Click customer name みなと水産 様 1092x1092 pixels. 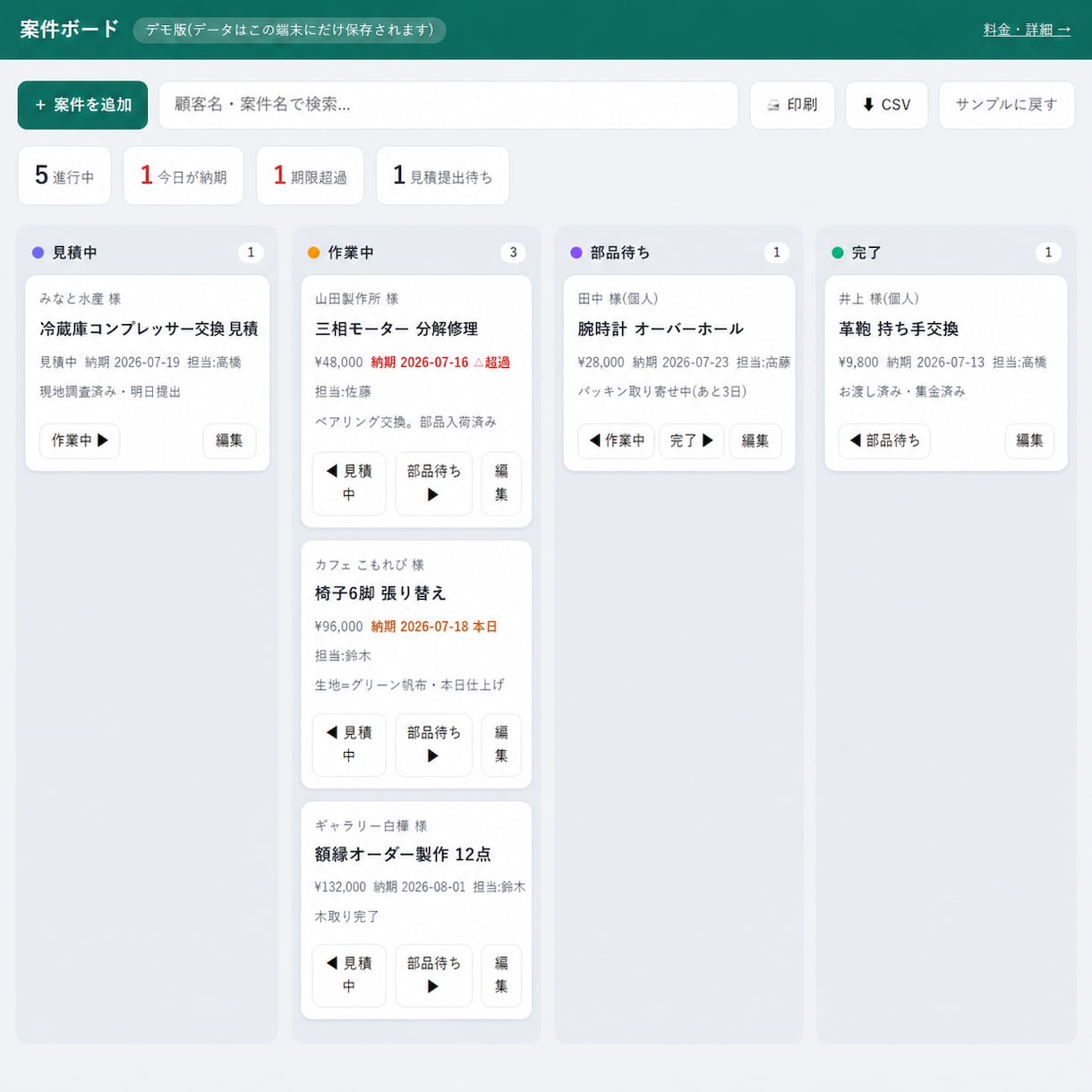tap(81, 299)
